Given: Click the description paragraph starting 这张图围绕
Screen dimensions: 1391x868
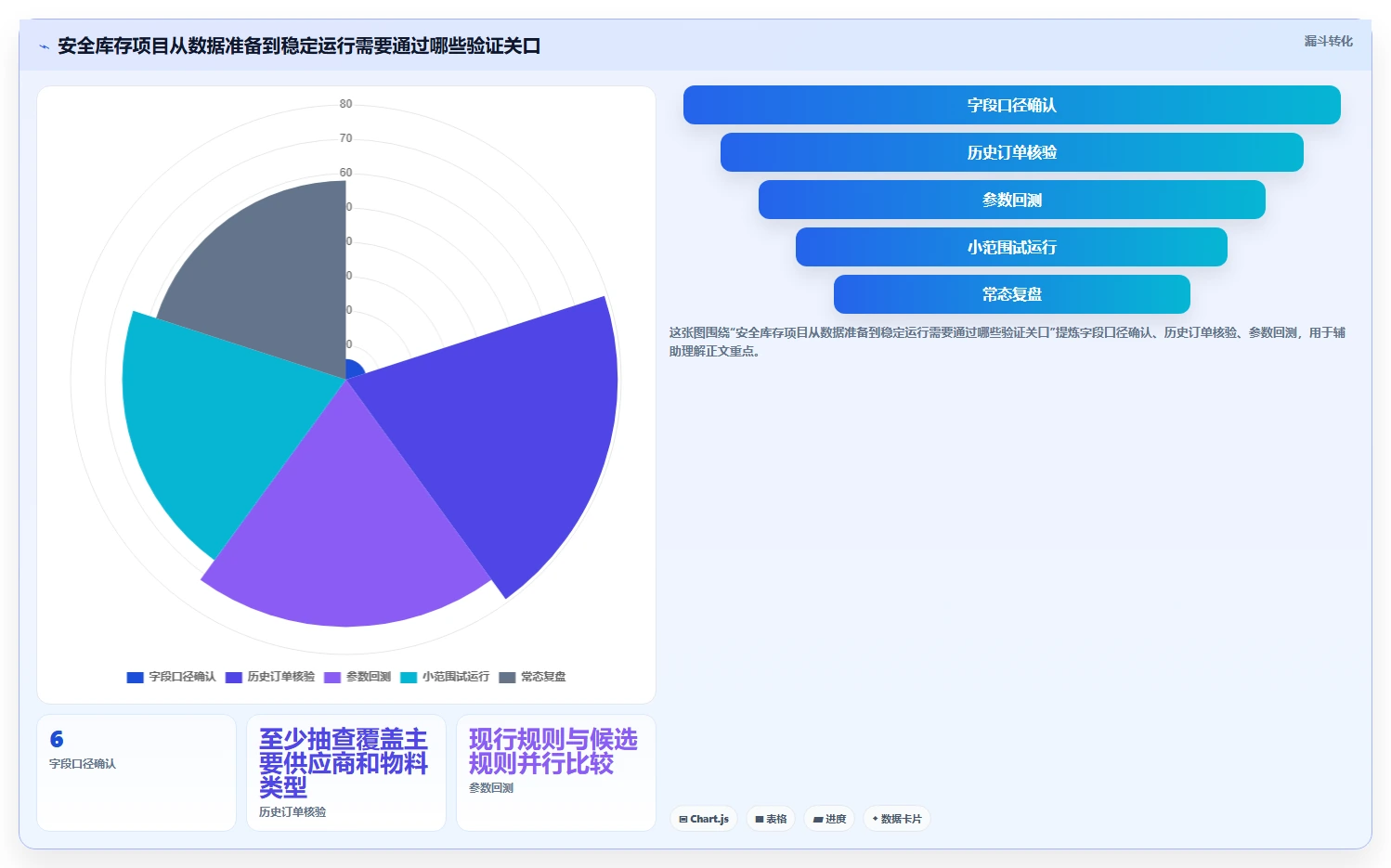Looking at the screenshot, I should click(x=1007, y=342).
